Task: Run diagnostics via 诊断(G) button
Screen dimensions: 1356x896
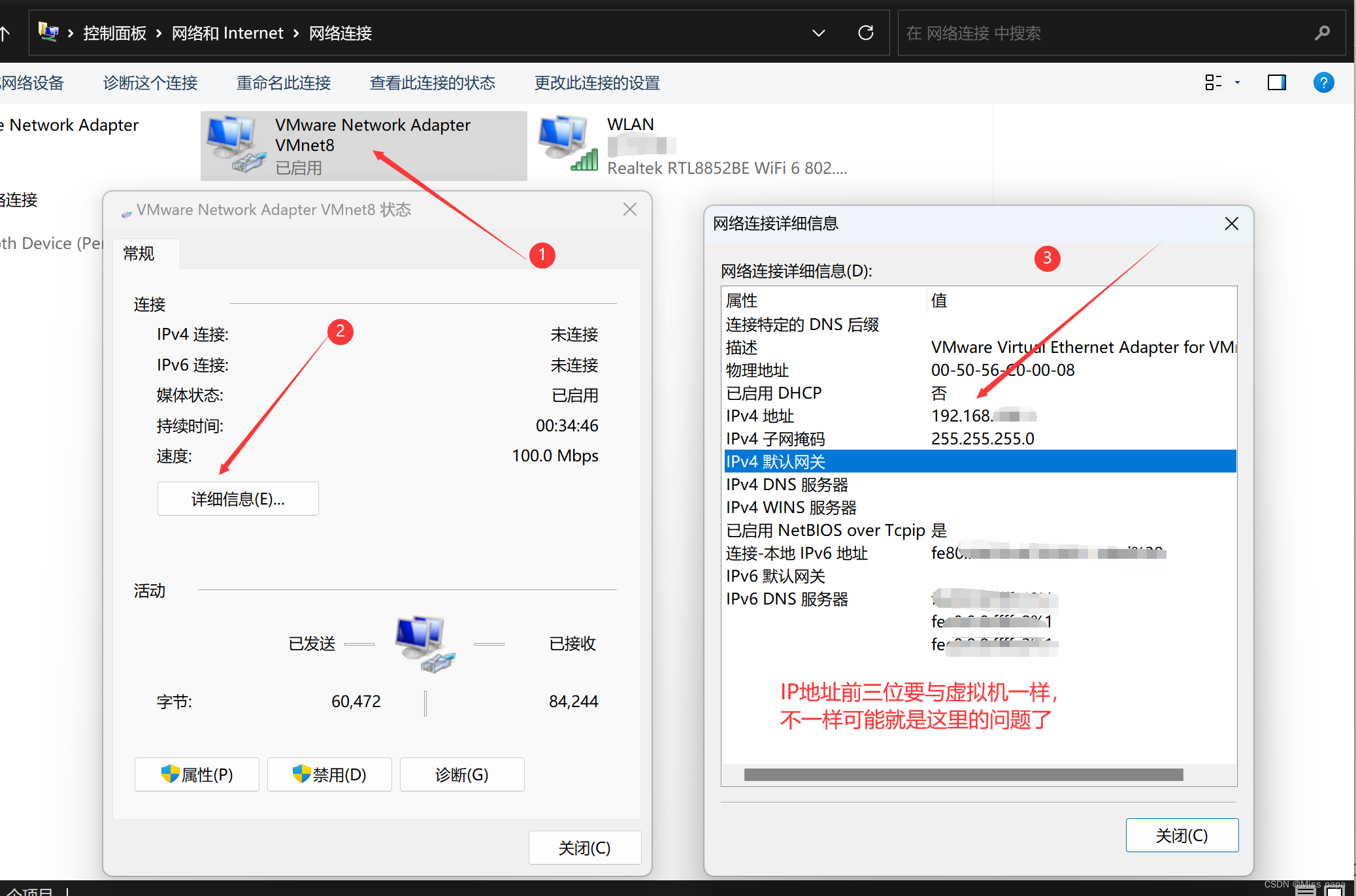Action: [x=461, y=774]
